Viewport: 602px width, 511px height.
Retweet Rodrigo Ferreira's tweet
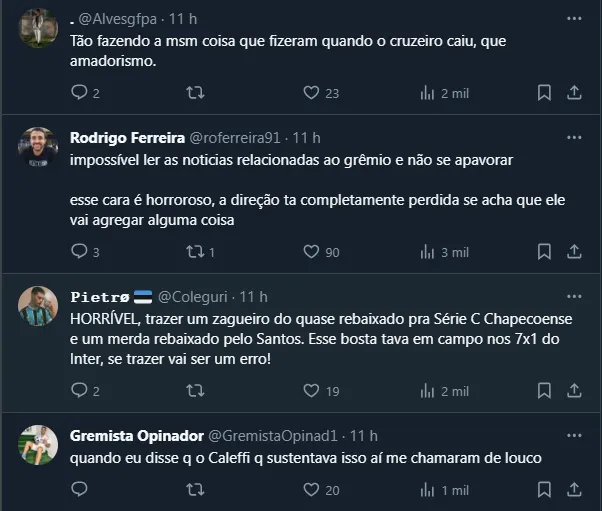click(196, 252)
